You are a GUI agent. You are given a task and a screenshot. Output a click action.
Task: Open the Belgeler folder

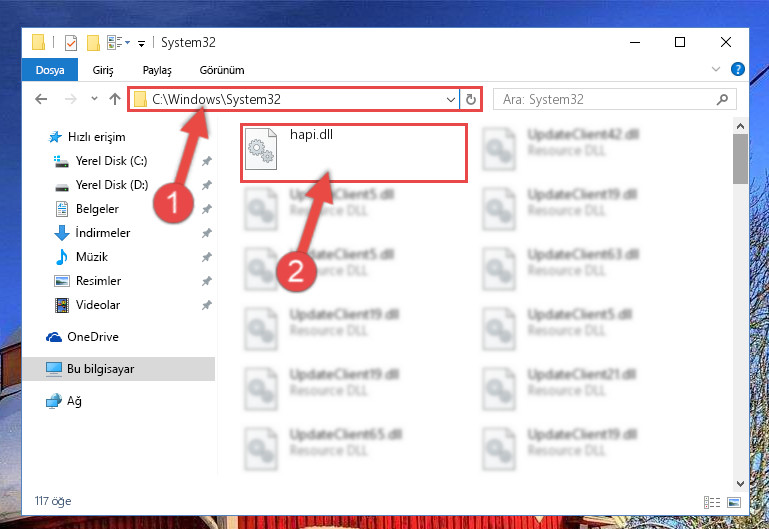(x=97, y=209)
